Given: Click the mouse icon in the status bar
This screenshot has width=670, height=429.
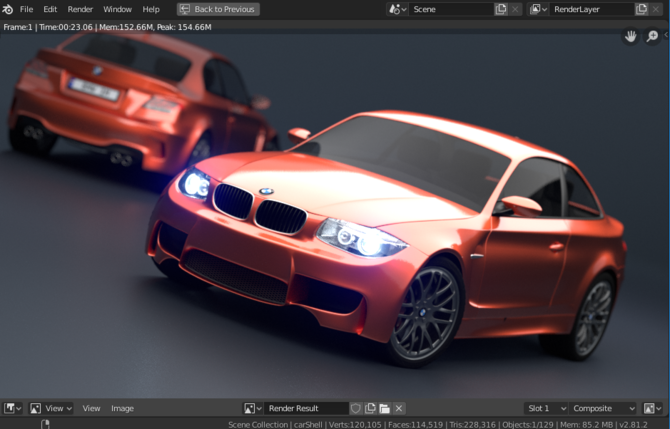Looking at the screenshot, I should point(45,424).
